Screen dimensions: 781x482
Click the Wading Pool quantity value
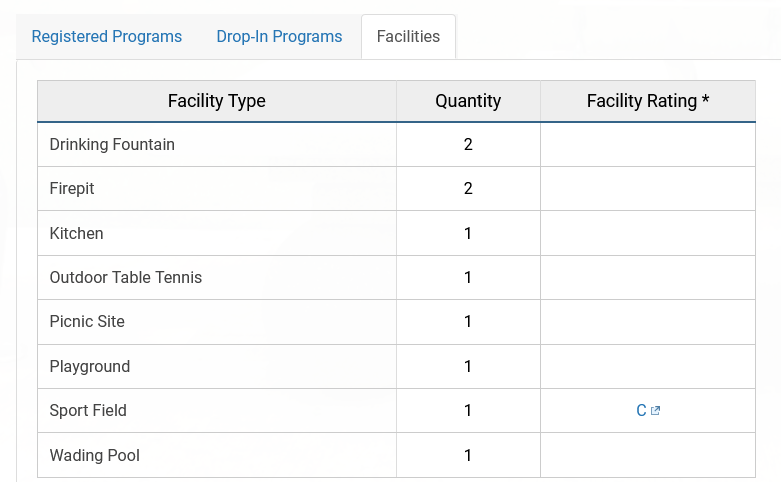468,455
